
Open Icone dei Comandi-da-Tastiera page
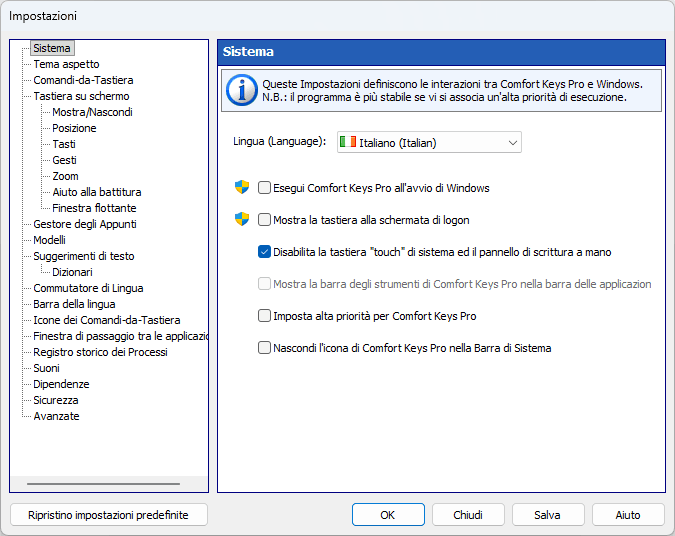pos(107,320)
